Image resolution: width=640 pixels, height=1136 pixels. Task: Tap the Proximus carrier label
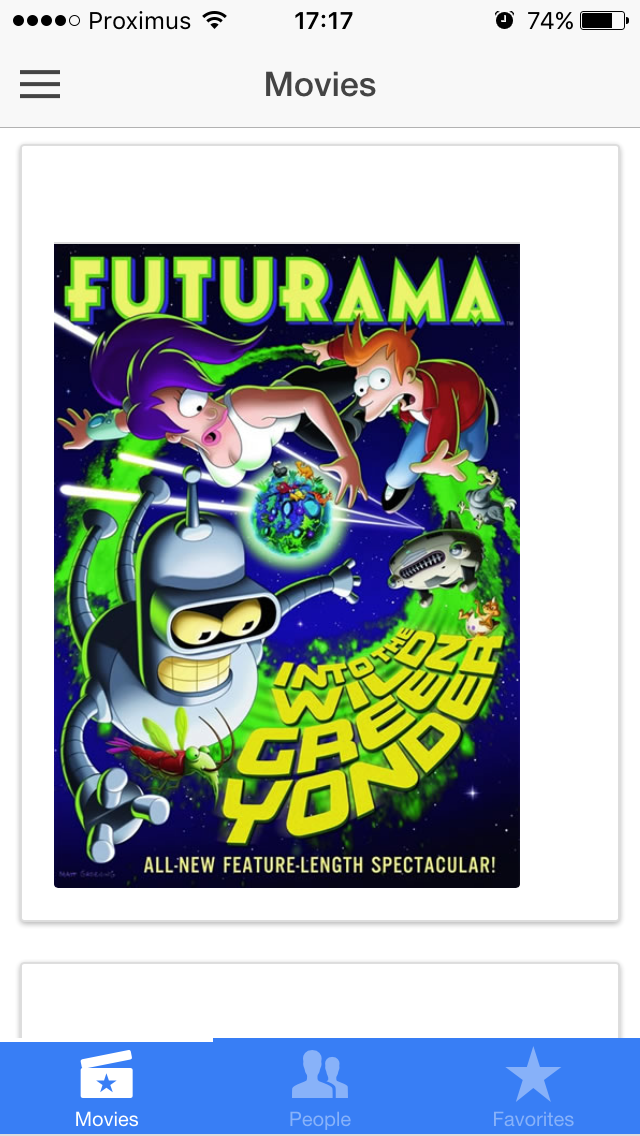(139, 20)
